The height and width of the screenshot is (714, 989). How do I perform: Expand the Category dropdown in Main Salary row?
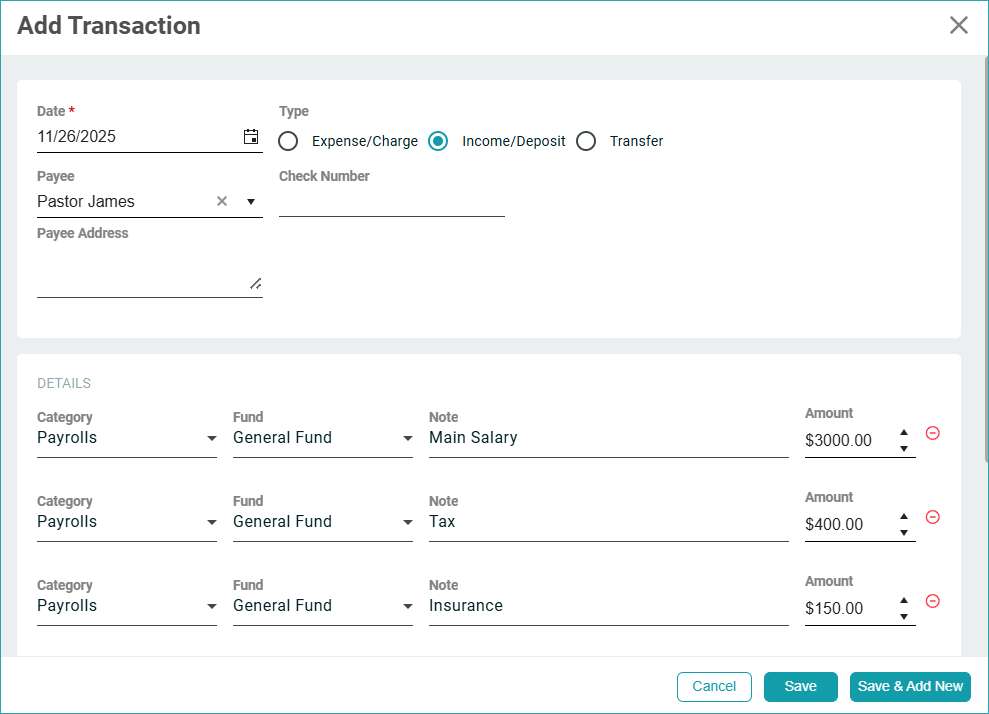pos(211,438)
